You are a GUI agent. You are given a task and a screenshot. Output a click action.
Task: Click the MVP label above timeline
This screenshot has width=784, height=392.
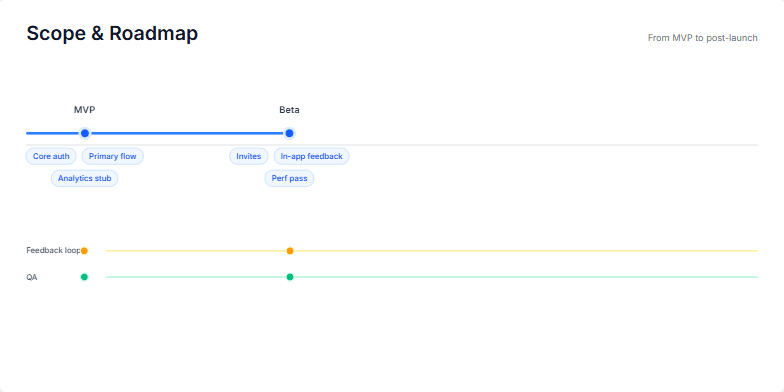pos(84,110)
